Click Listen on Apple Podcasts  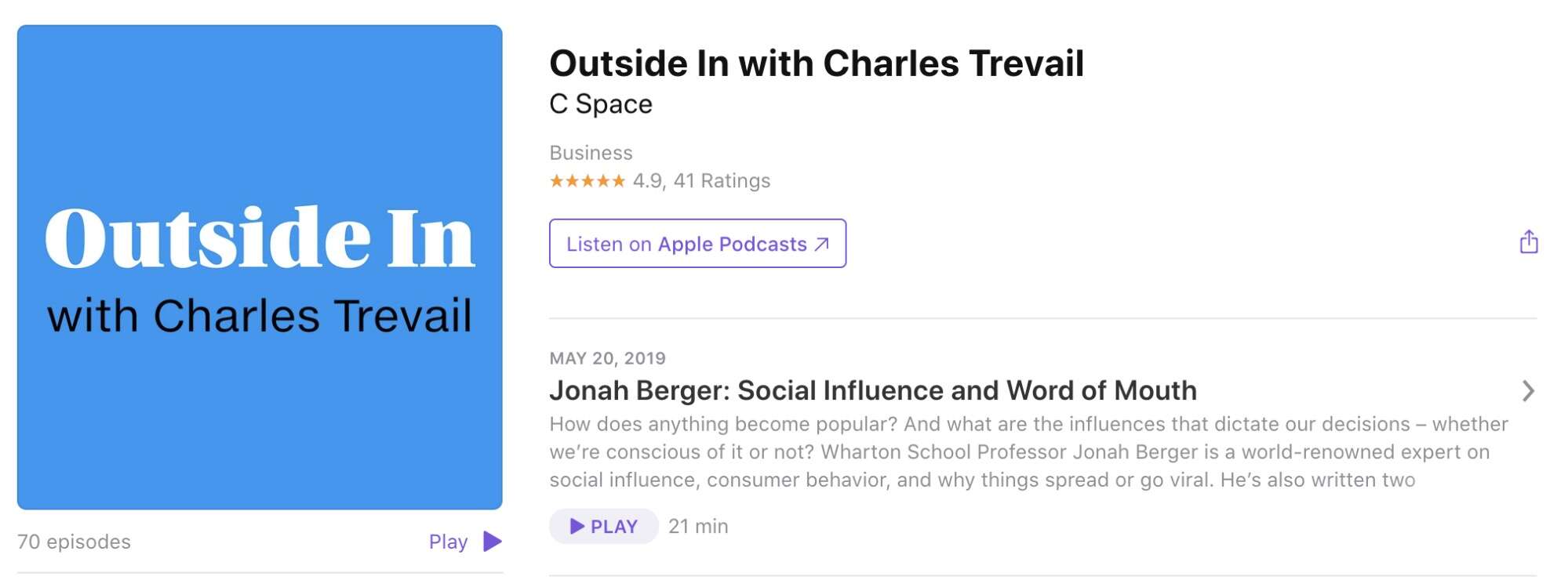[697, 244]
